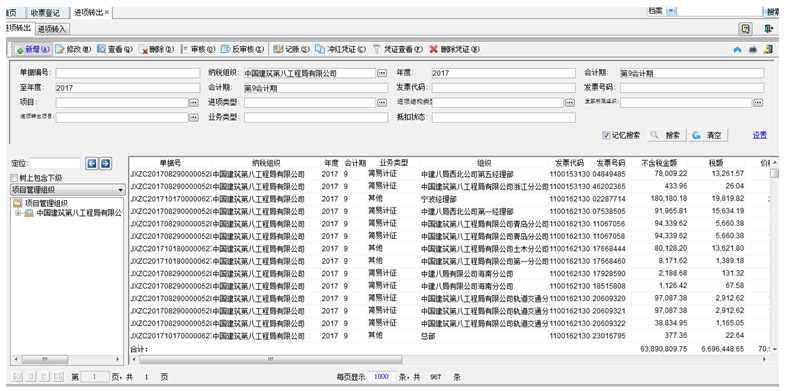788x391 pixels.
Task: Click the 删除凭证 red X button
Action: tap(454, 49)
